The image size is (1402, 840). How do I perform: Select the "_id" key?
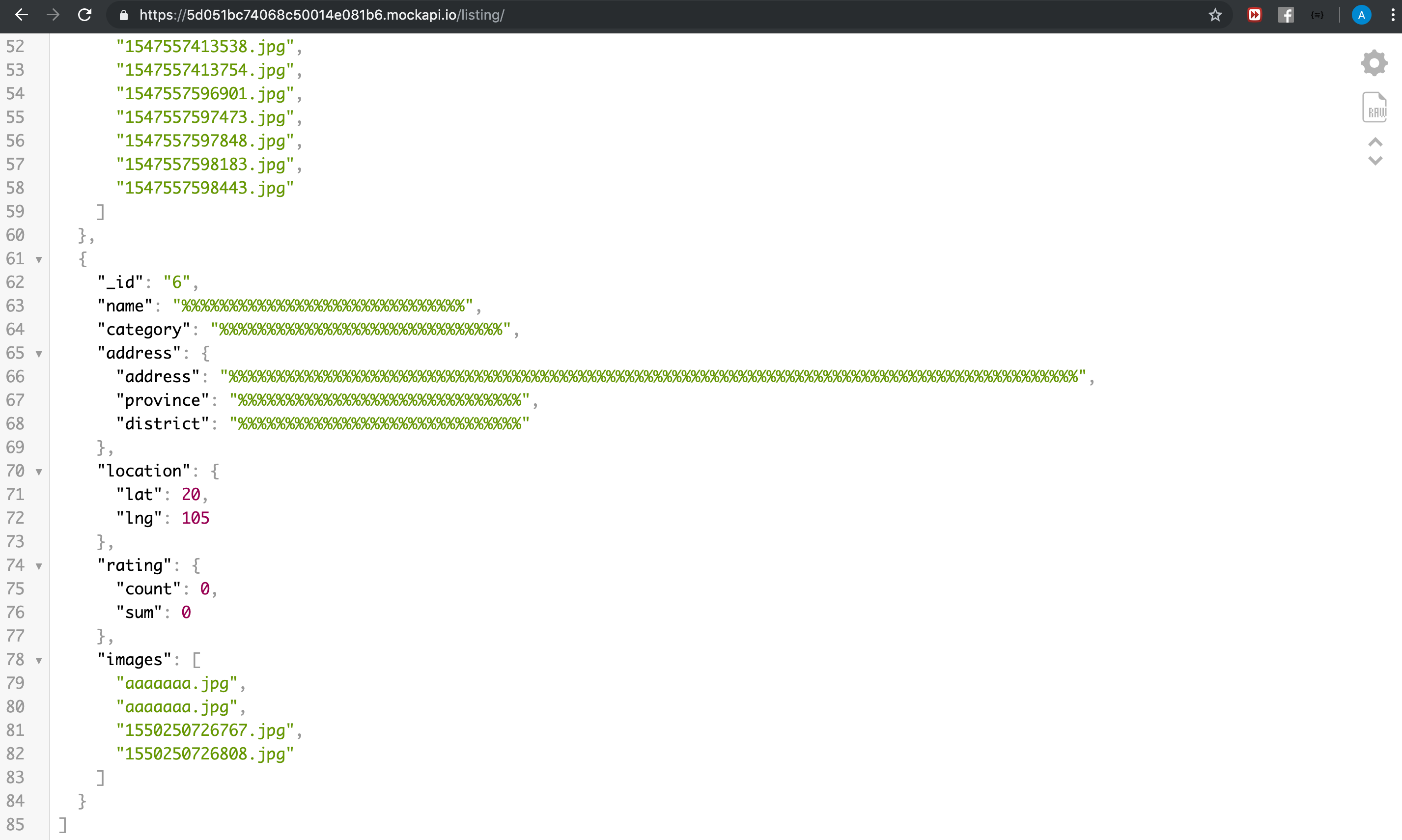(120, 282)
